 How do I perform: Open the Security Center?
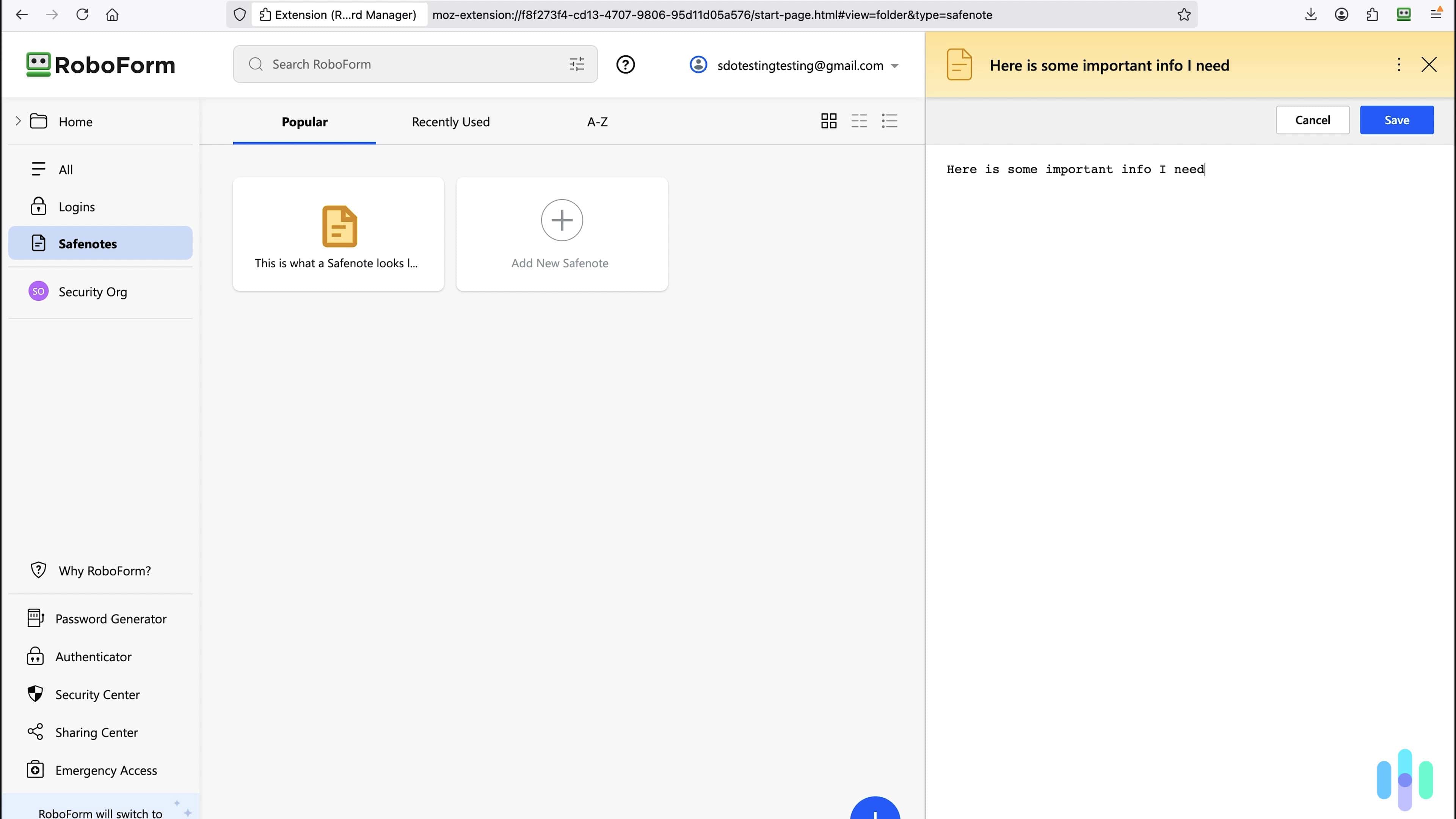tap(97, 694)
